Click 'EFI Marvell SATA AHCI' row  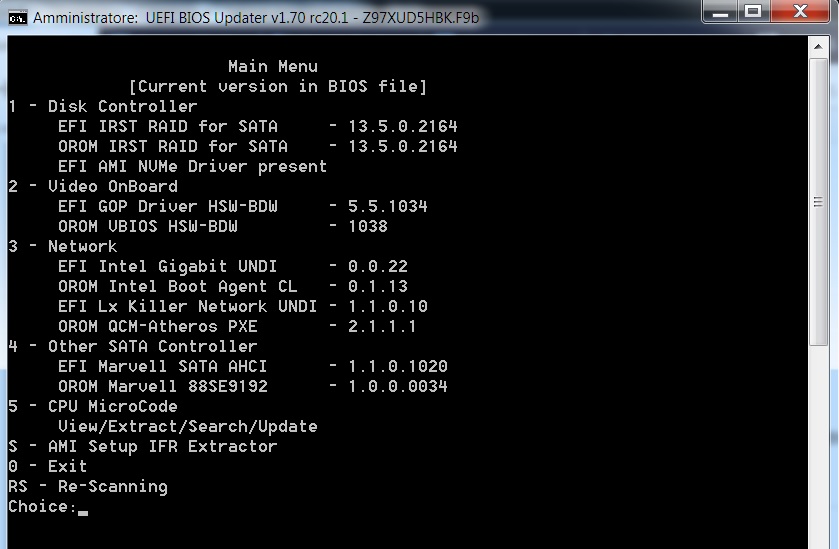[253, 367]
